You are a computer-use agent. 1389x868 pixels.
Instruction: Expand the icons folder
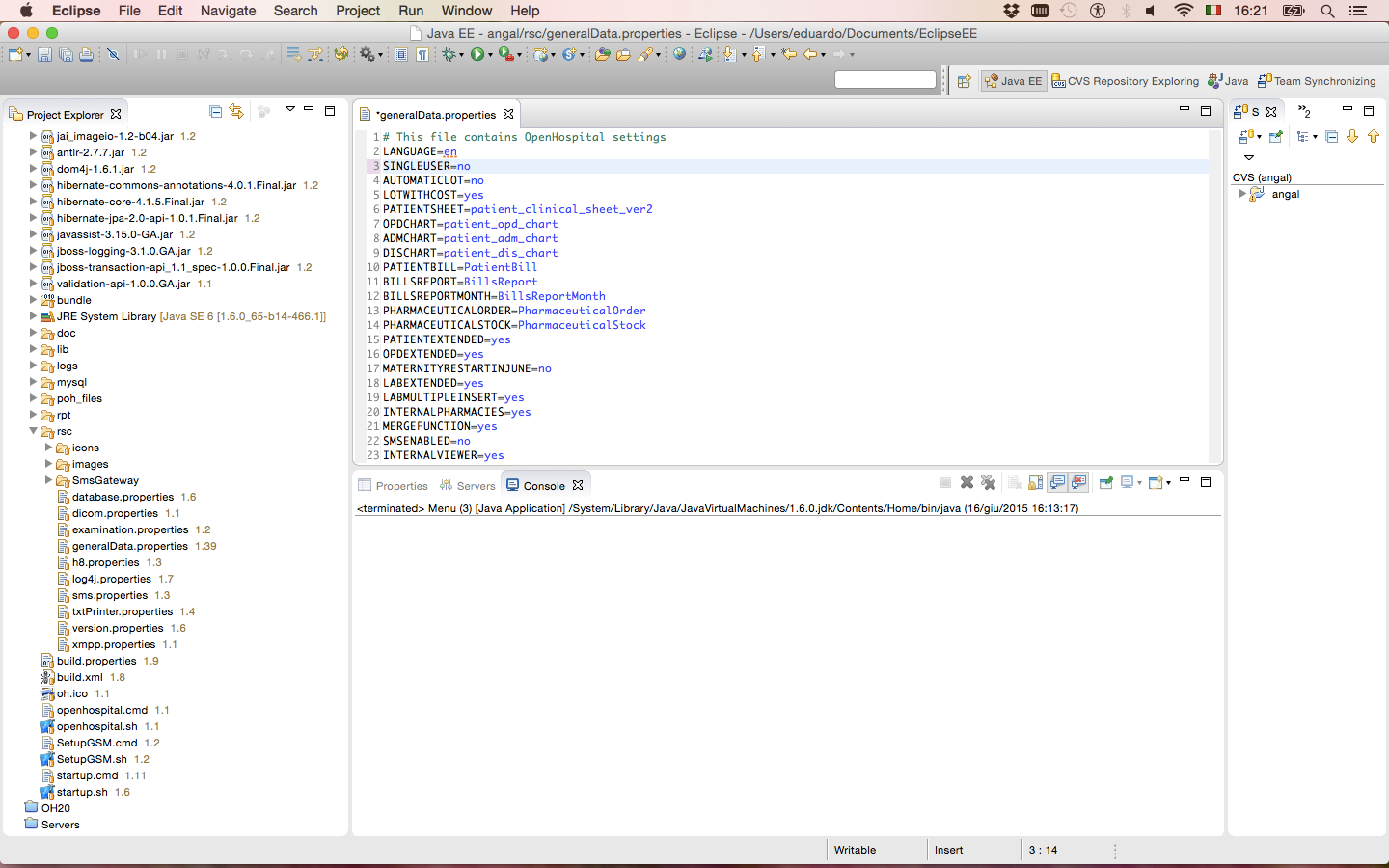pos(48,448)
